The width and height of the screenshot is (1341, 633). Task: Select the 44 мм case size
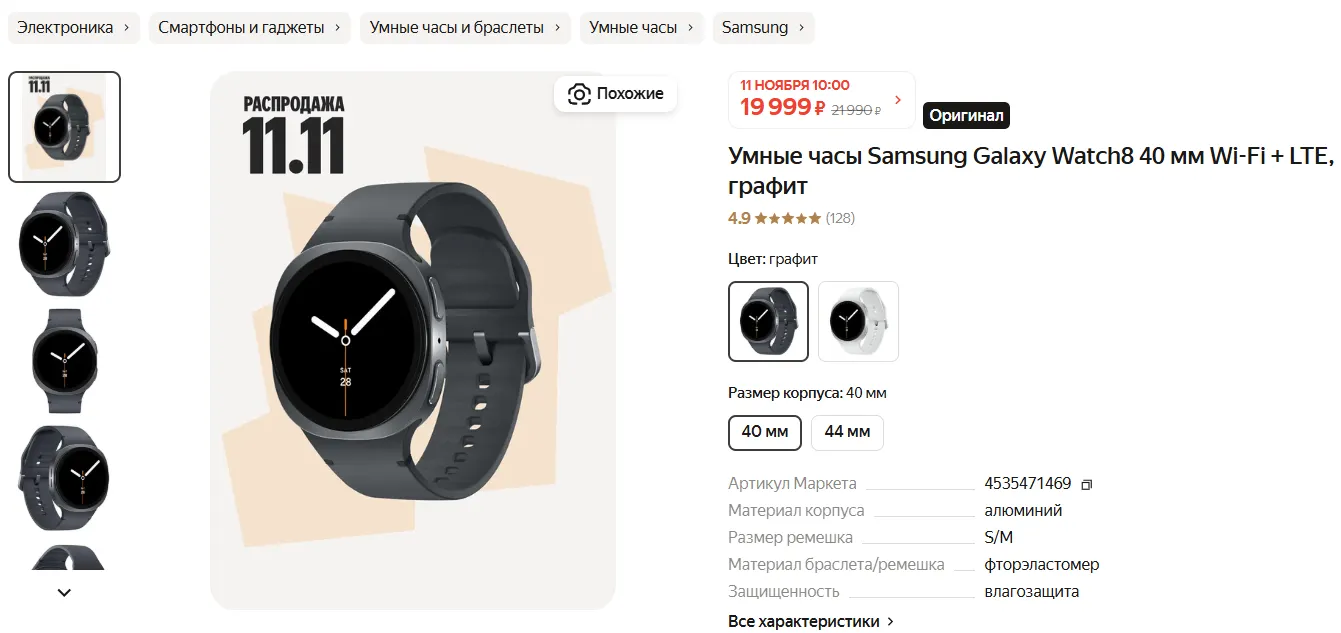pos(847,433)
